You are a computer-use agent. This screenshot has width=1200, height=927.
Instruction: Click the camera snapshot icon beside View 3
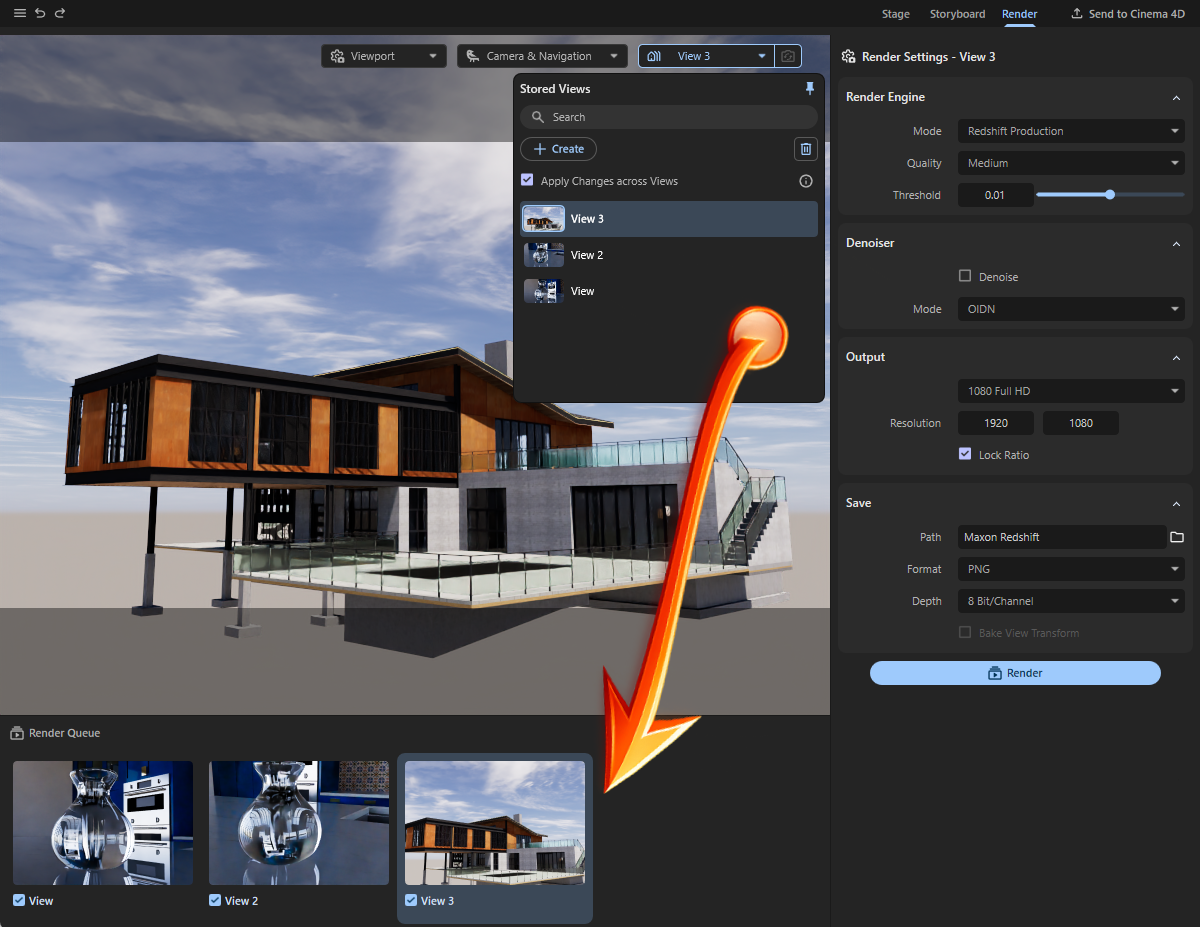pyautogui.click(x=788, y=56)
